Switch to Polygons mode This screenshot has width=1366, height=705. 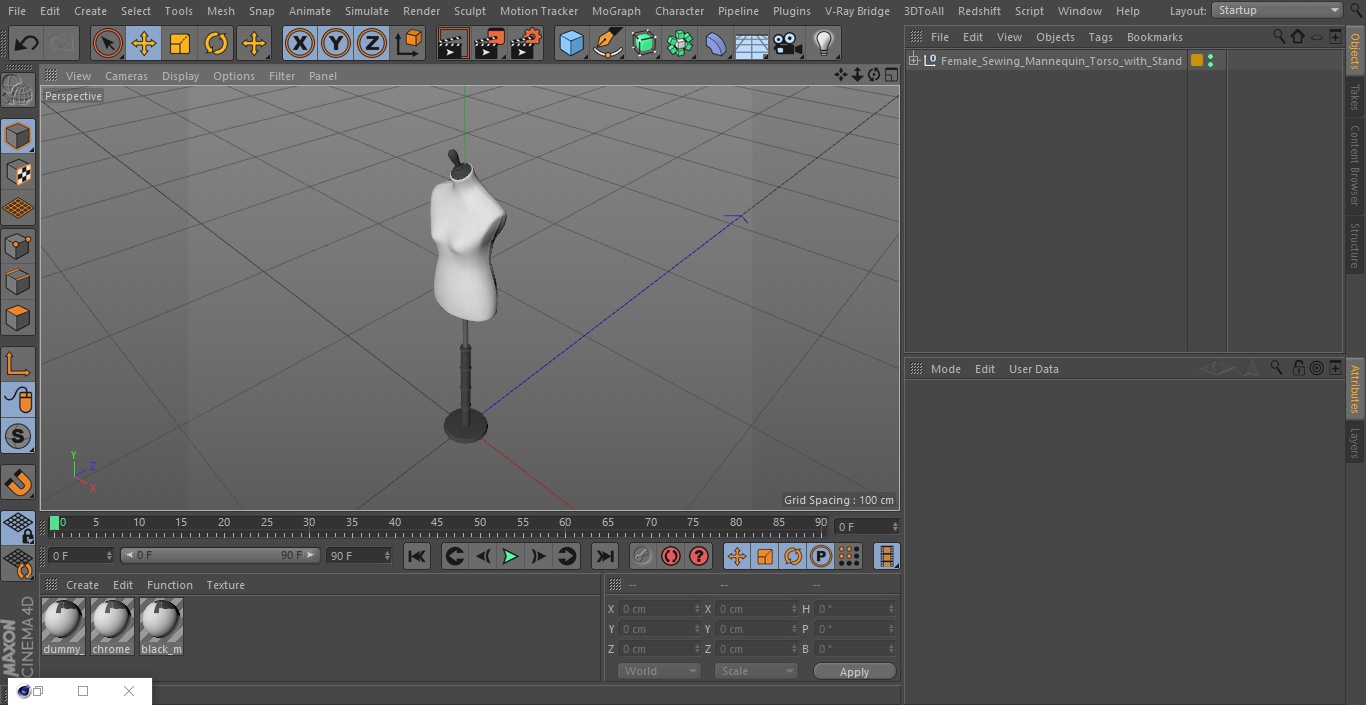pyautogui.click(x=18, y=319)
